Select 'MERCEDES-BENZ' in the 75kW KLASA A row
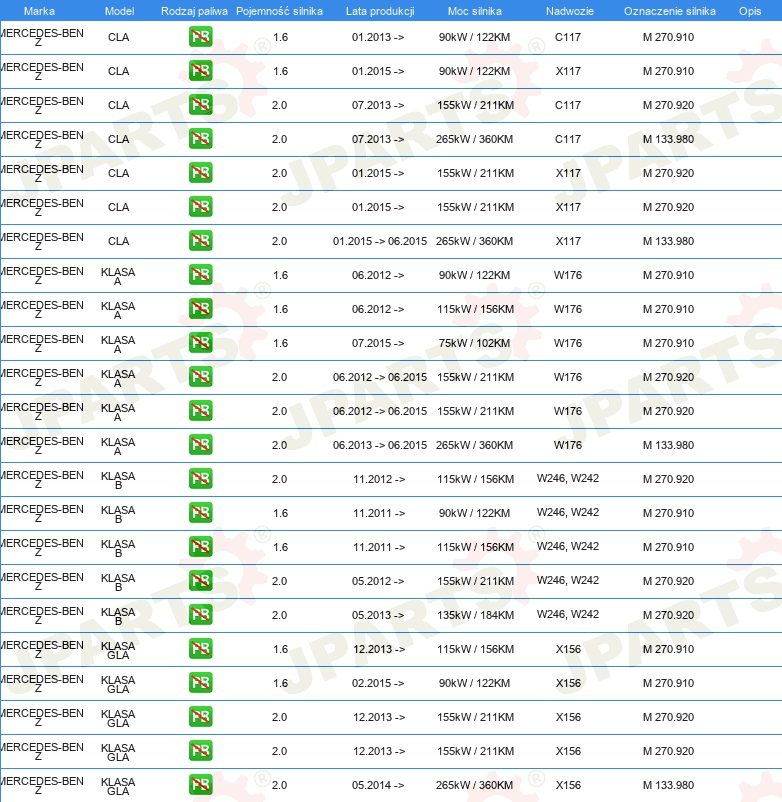The height and width of the screenshot is (802, 782). coord(42,344)
